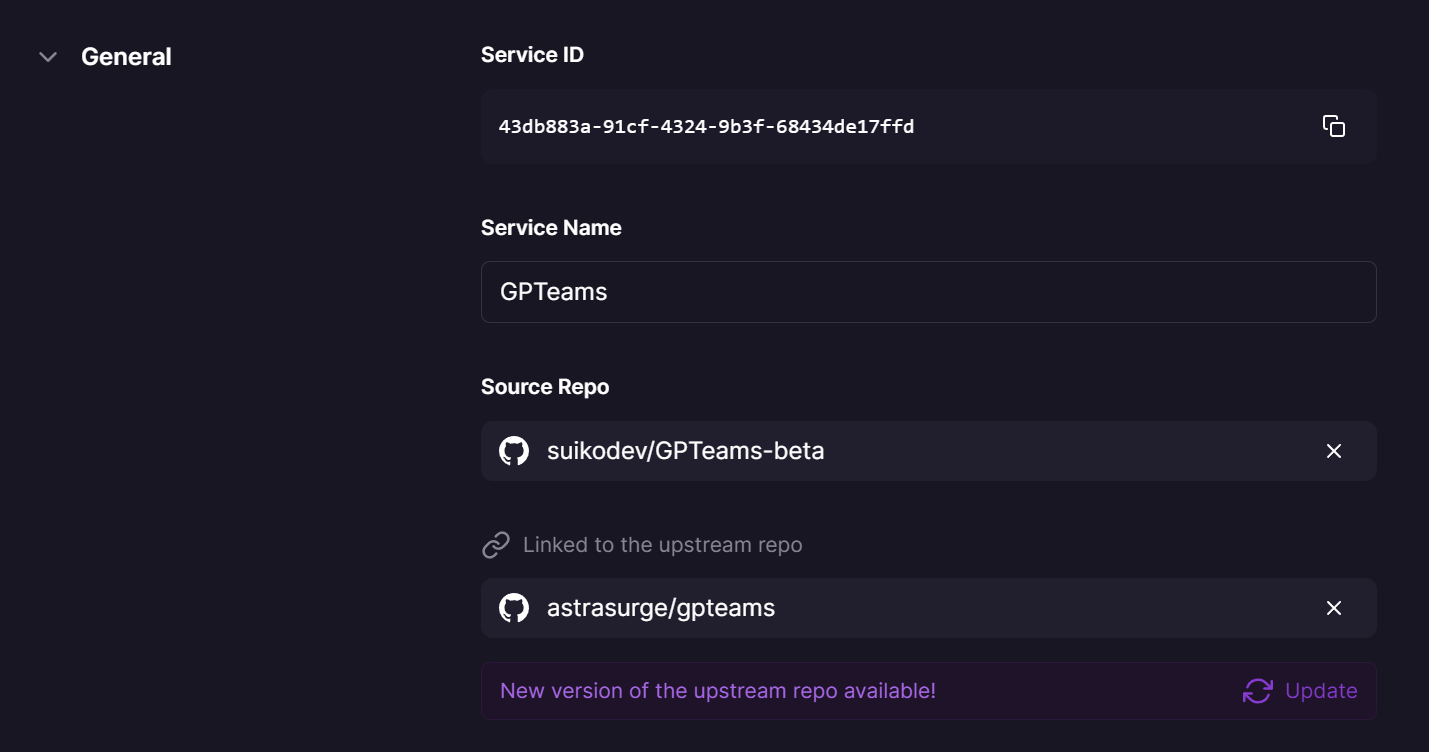Click the new upstream version available message
This screenshot has width=1429, height=752.
coord(717,691)
